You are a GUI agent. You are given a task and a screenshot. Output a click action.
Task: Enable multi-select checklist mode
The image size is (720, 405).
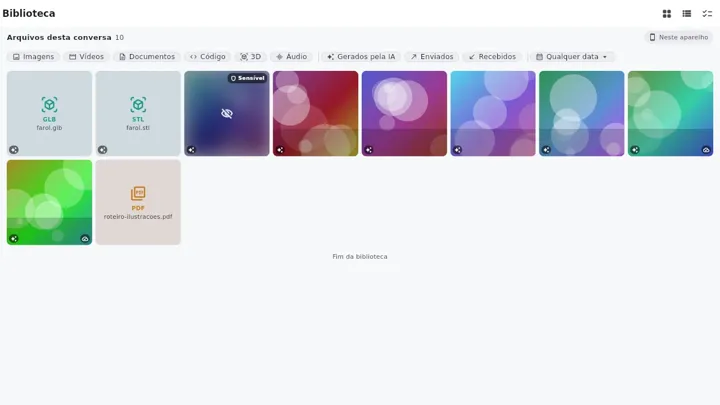(707, 14)
